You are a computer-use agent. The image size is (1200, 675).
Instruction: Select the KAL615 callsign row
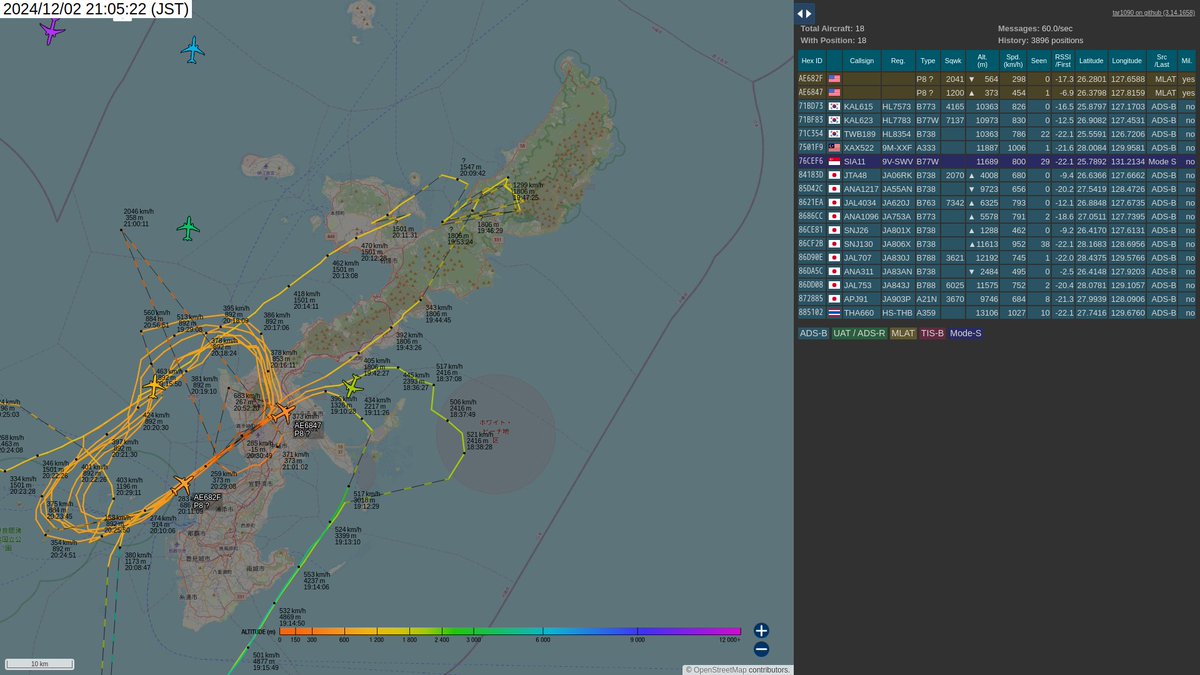pos(997,106)
